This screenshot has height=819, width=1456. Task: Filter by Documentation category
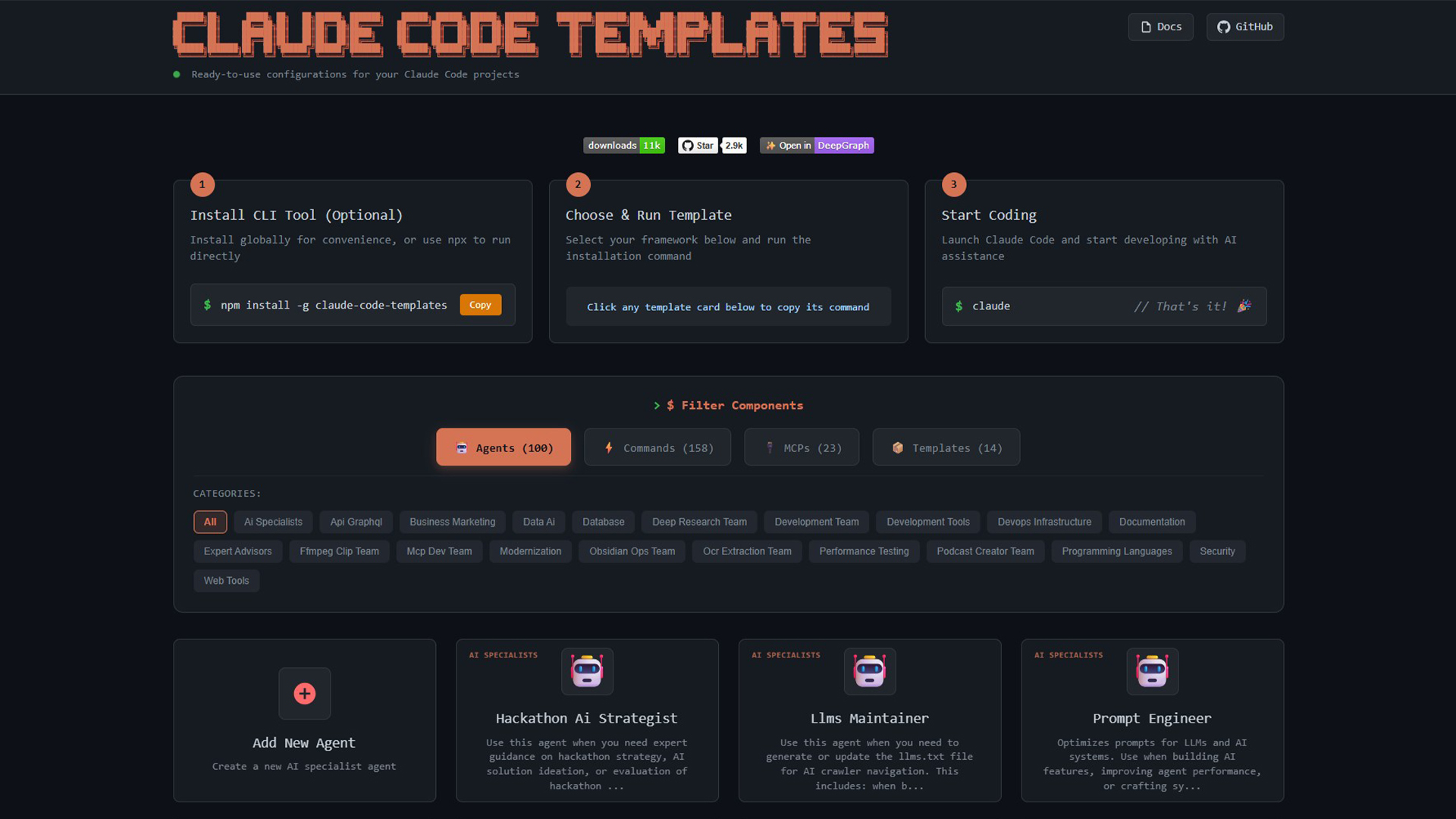pos(1152,522)
